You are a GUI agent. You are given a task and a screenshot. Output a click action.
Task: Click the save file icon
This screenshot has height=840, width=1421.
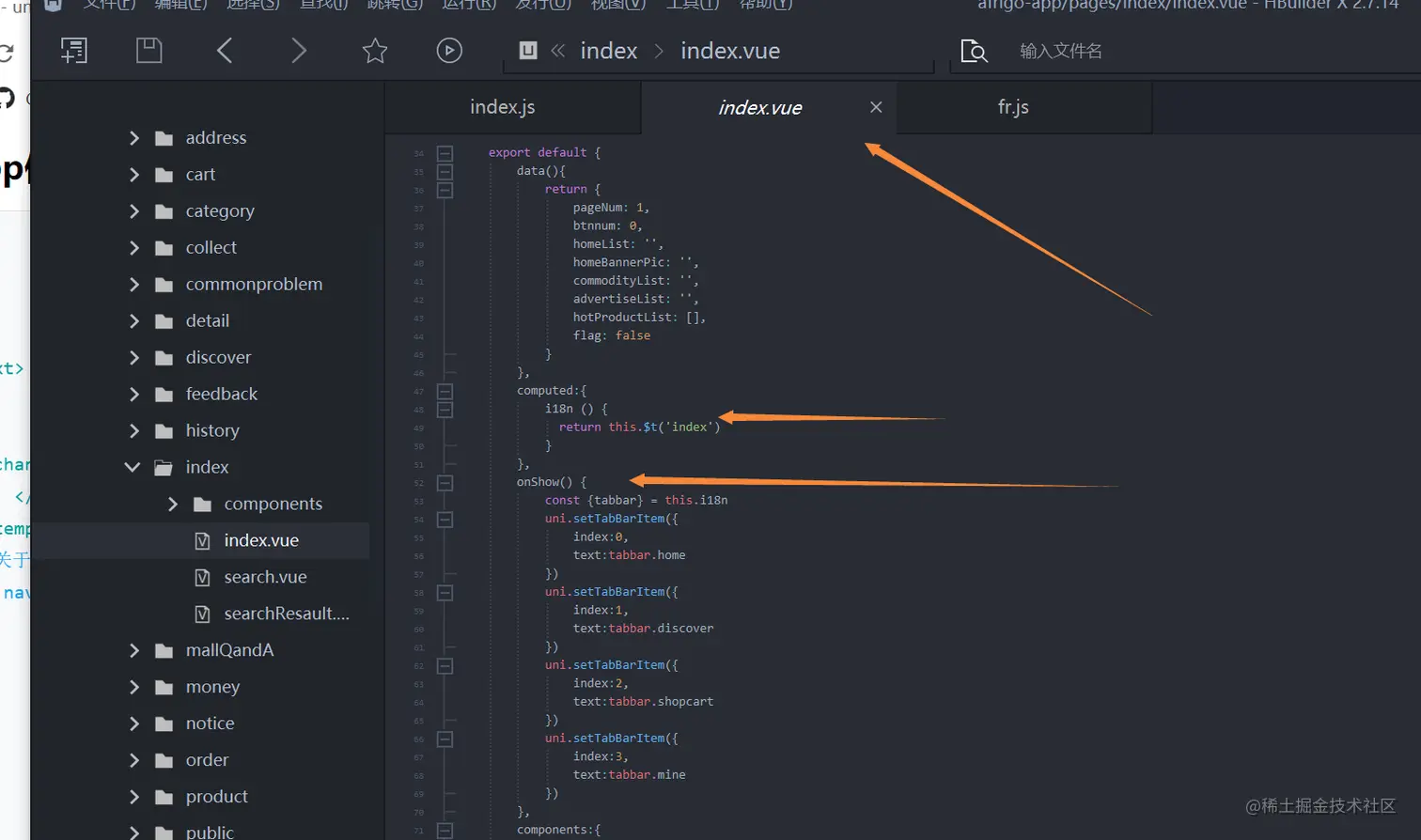tap(148, 51)
